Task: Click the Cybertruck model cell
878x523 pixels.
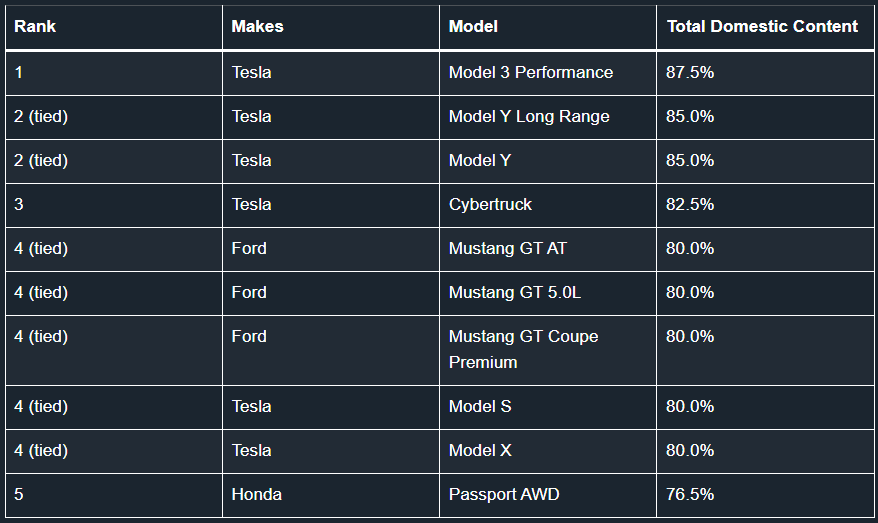Action: click(x=548, y=205)
